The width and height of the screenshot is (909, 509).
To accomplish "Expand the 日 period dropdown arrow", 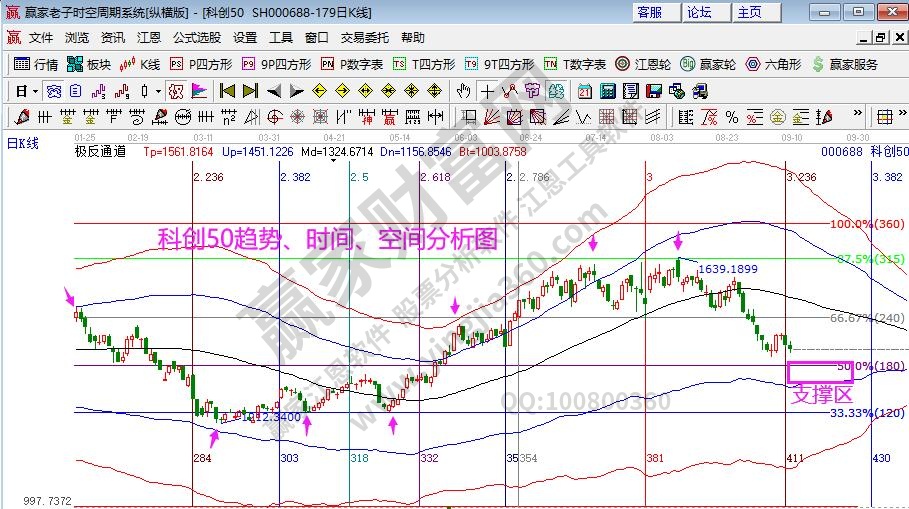I will (x=35, y=91).
